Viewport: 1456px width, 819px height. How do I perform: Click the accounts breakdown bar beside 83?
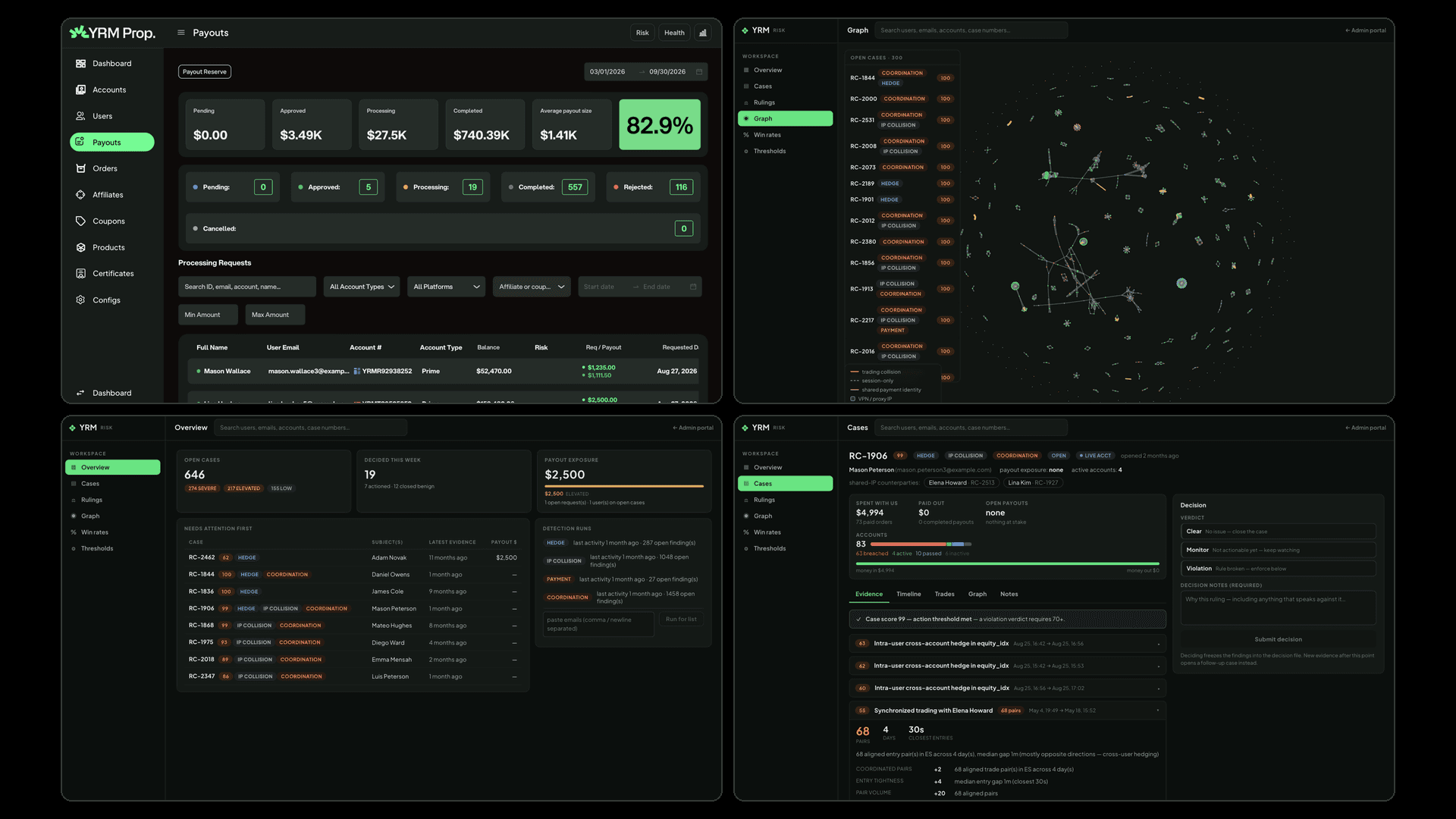(921, 544)
